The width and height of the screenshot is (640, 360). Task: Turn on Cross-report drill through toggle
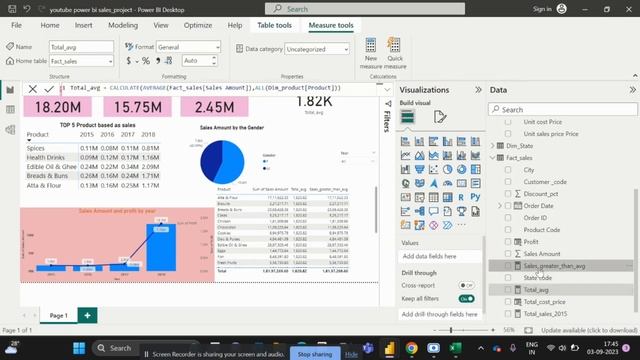[466, 285]
